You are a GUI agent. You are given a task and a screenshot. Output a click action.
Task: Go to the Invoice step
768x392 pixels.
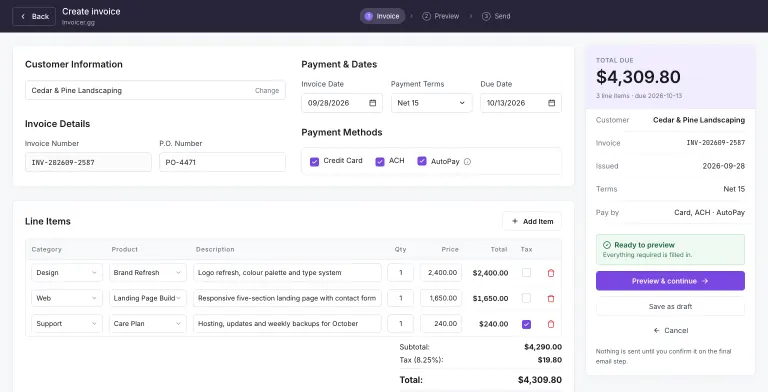click(383, 16)
